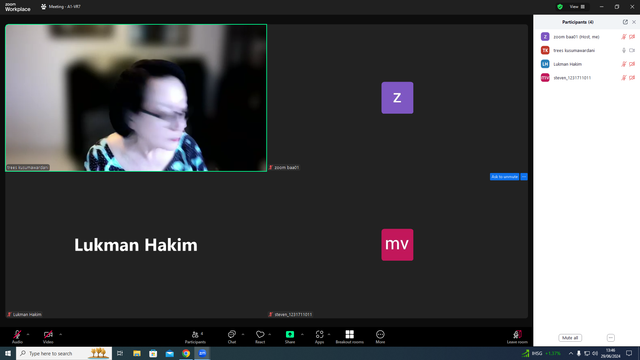The image size is (640, 360).
Task: Show hidden system tray icons
Action: coord(571,353)
